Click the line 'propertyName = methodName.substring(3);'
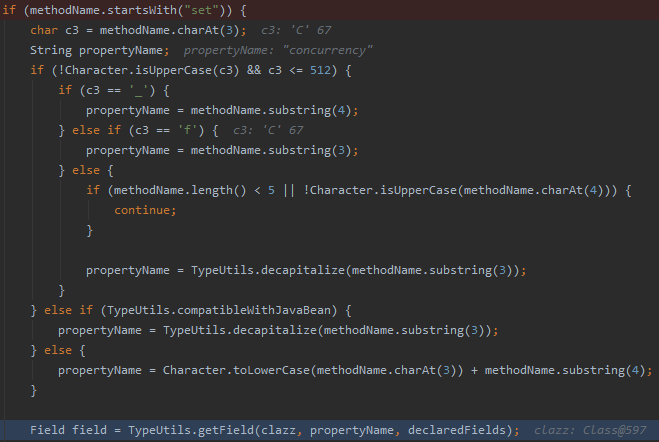 pos(222,150)
